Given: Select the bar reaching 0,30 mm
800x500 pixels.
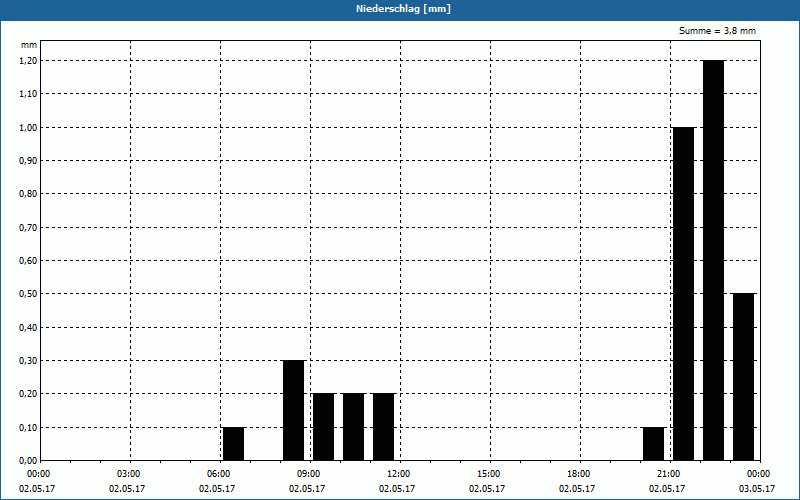Looking at the screenshot, I should tap(293, 410).
